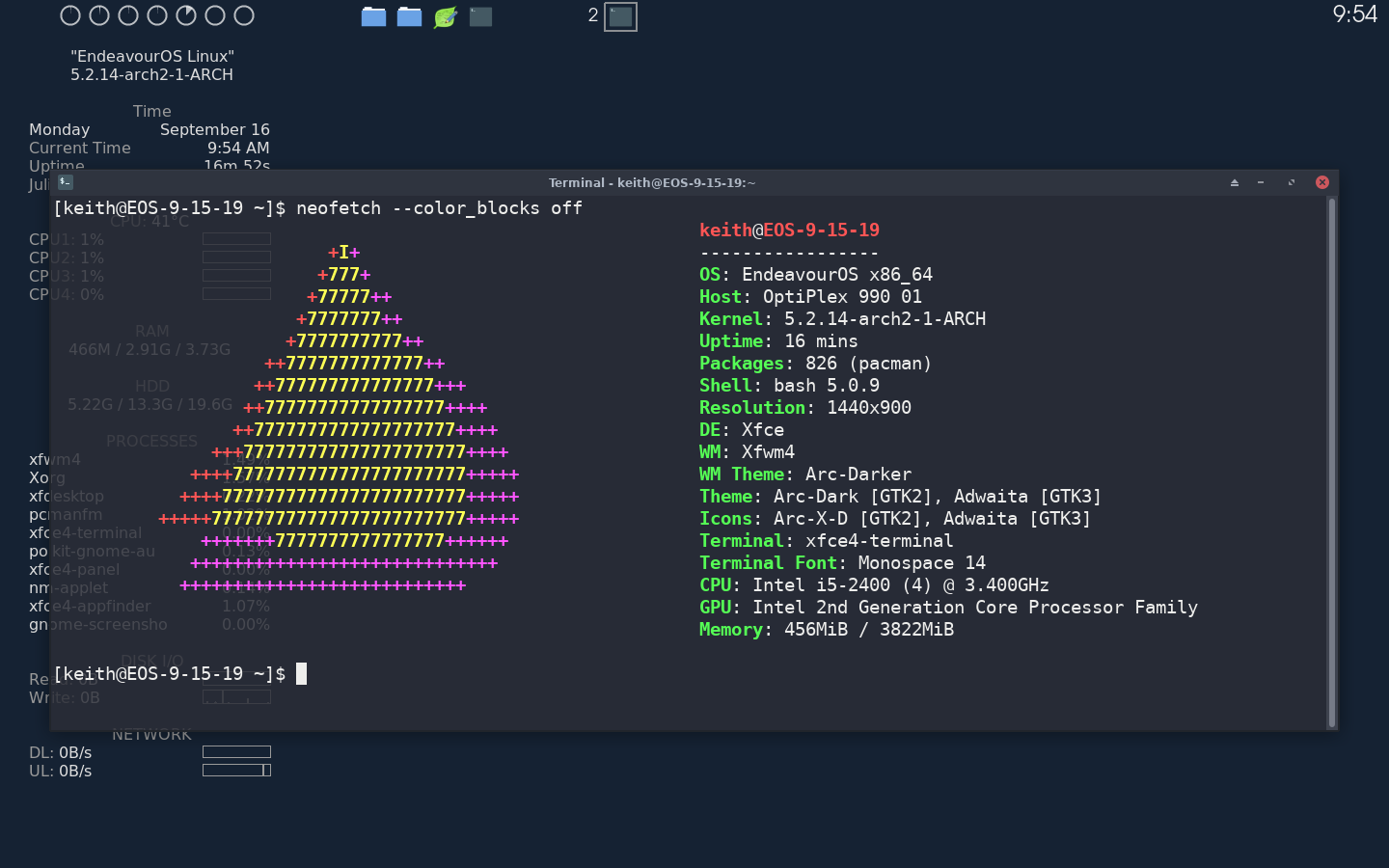The image size is (1389, 868).
Task: Click the download graph bar beside DL
Action: 236,752
